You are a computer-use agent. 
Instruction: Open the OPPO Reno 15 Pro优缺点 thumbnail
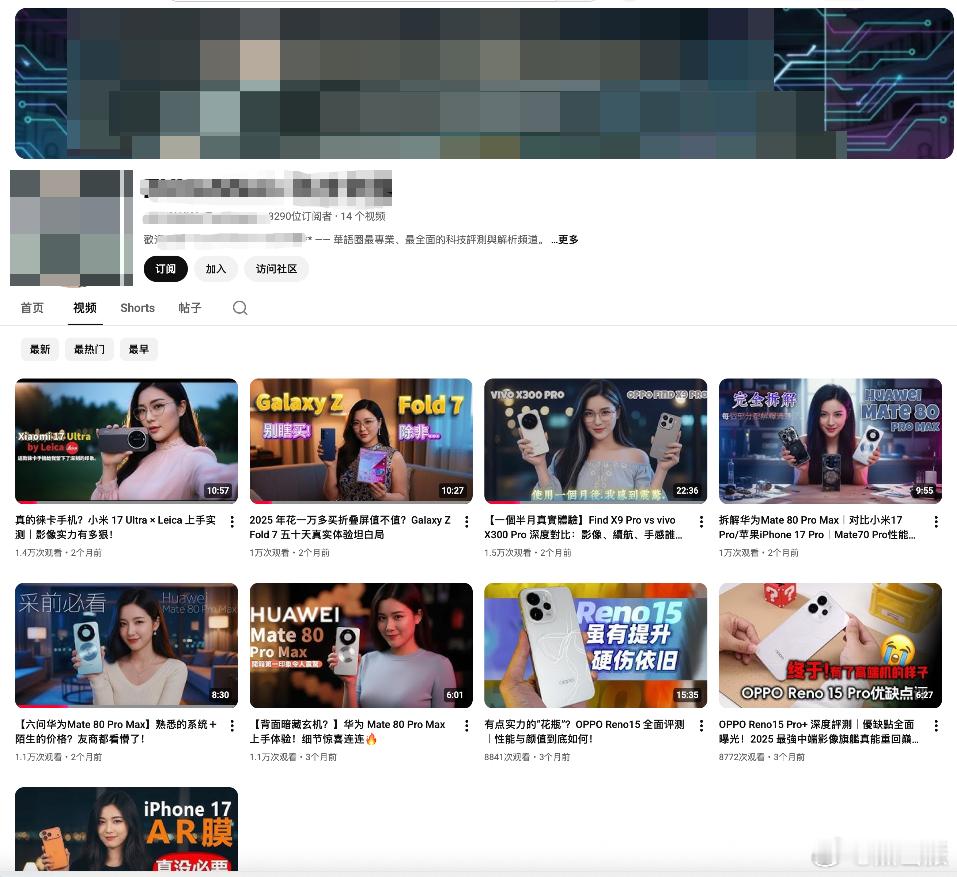[x=830, y=645]
